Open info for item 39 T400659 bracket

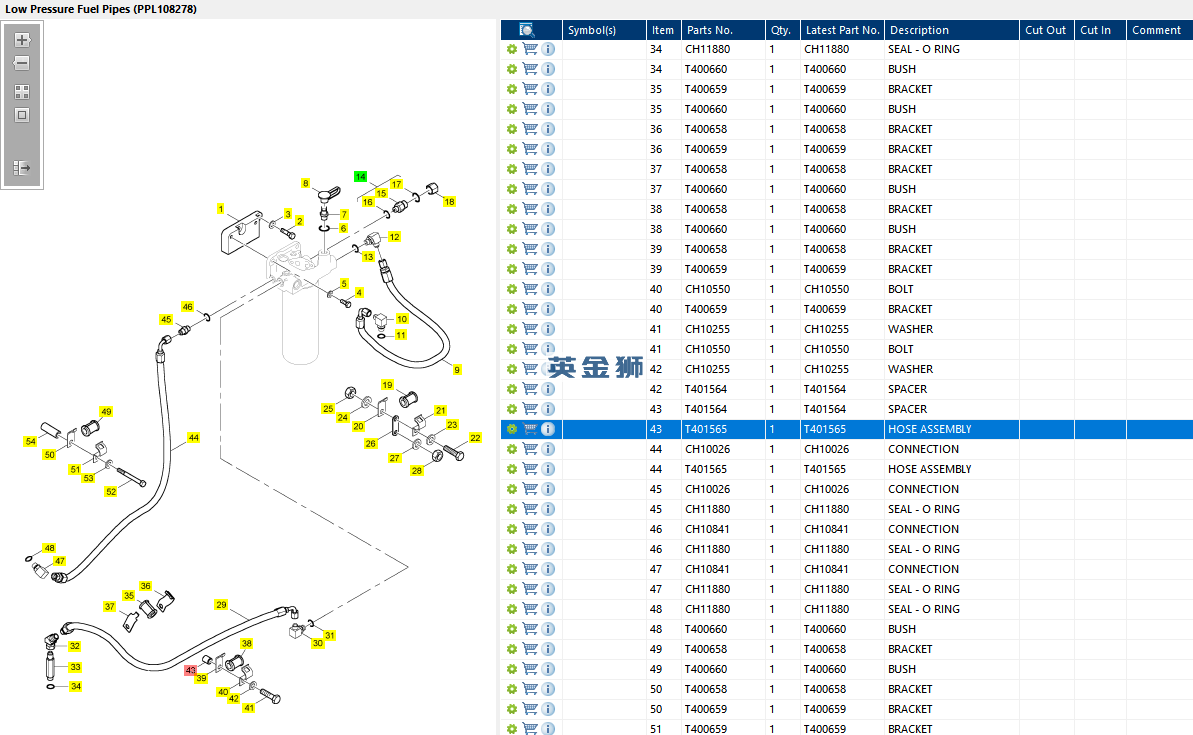pos(548,269)
